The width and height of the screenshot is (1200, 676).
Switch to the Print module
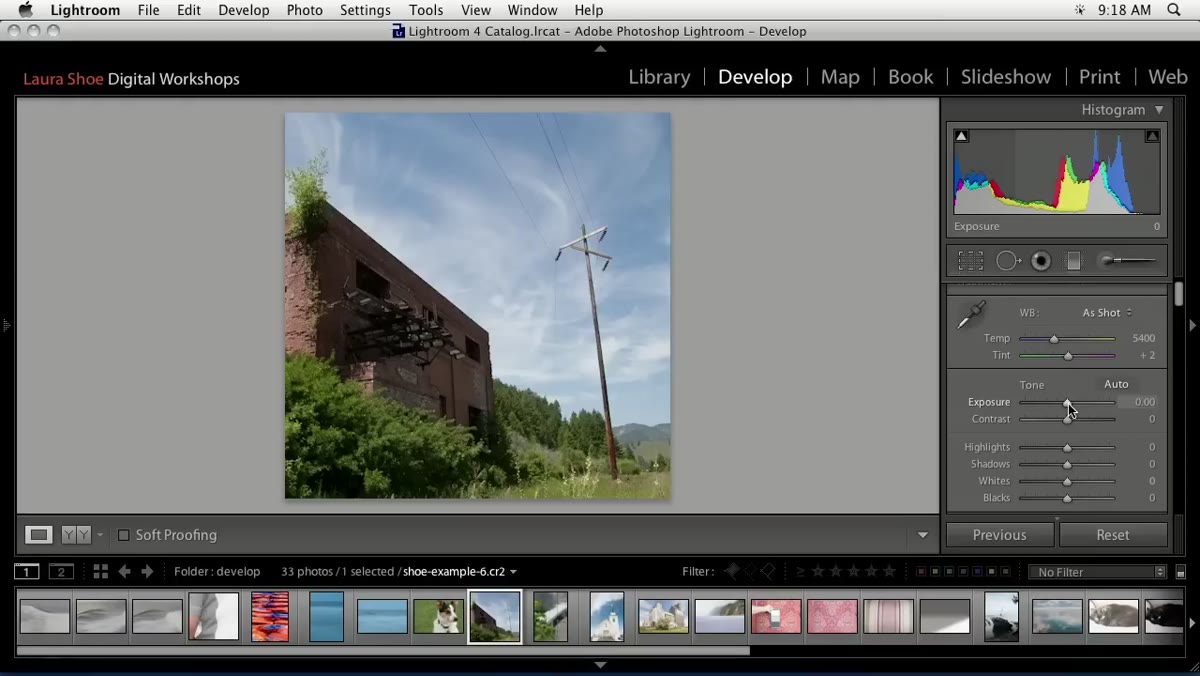(1099, 77)
